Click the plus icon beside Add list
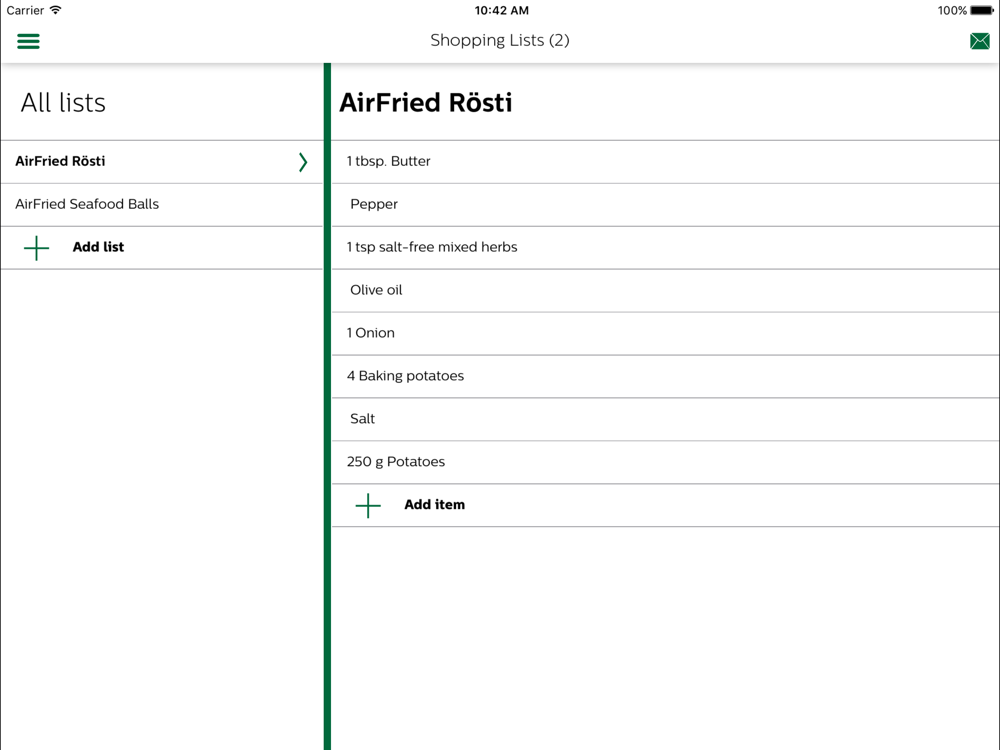The height and width of the screenshot is (750, 1000). (x=36, y=248)
